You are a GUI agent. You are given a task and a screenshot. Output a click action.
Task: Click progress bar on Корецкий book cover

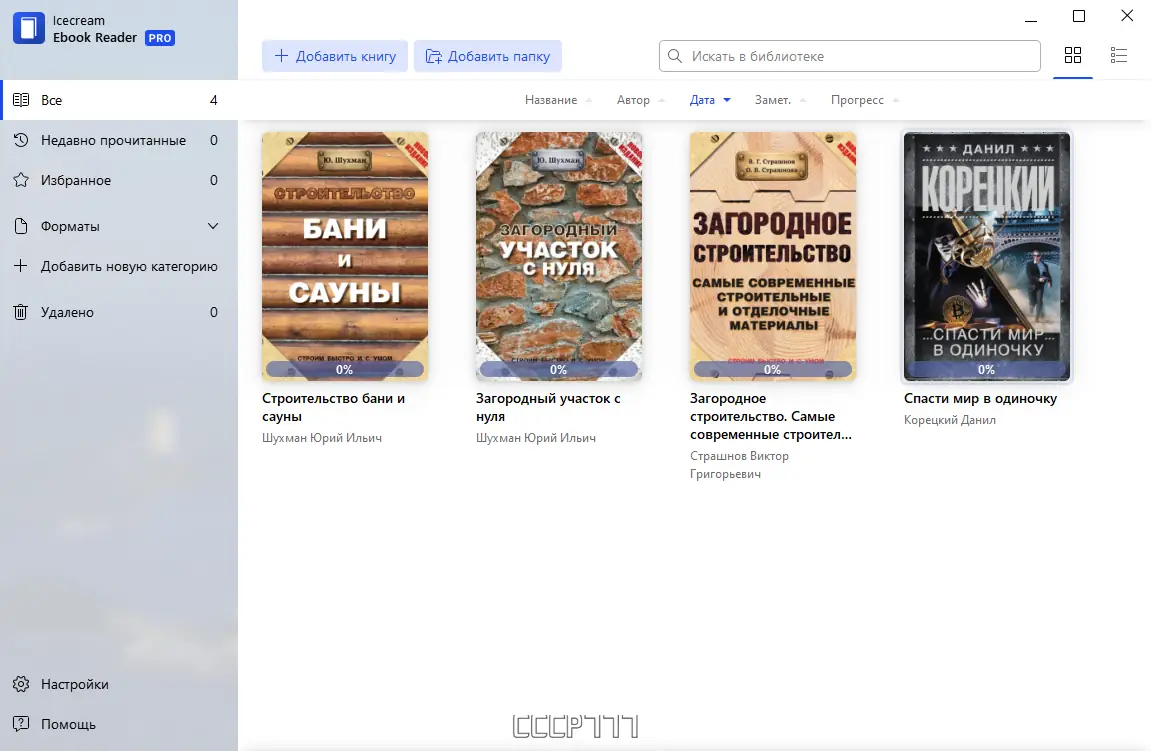[x=987, y=369]
